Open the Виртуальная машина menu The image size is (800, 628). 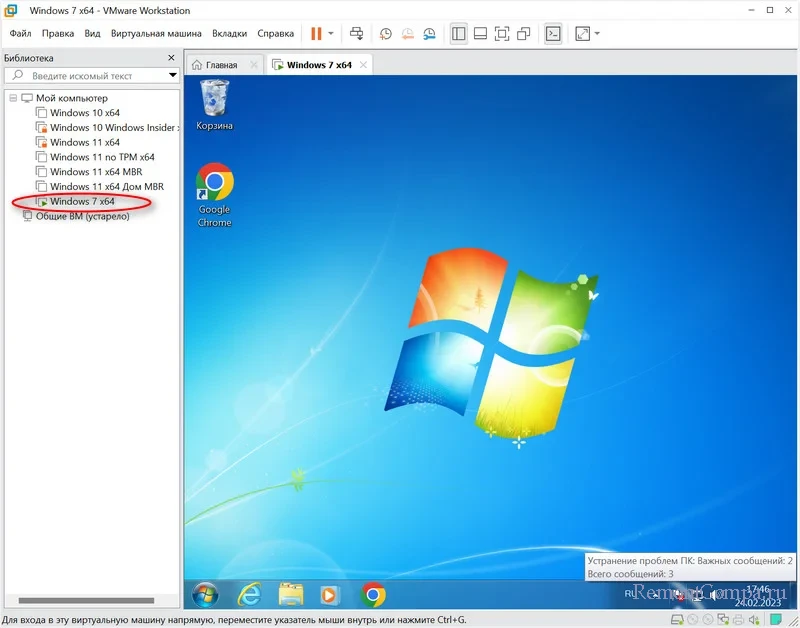click(x=156, y=34)
